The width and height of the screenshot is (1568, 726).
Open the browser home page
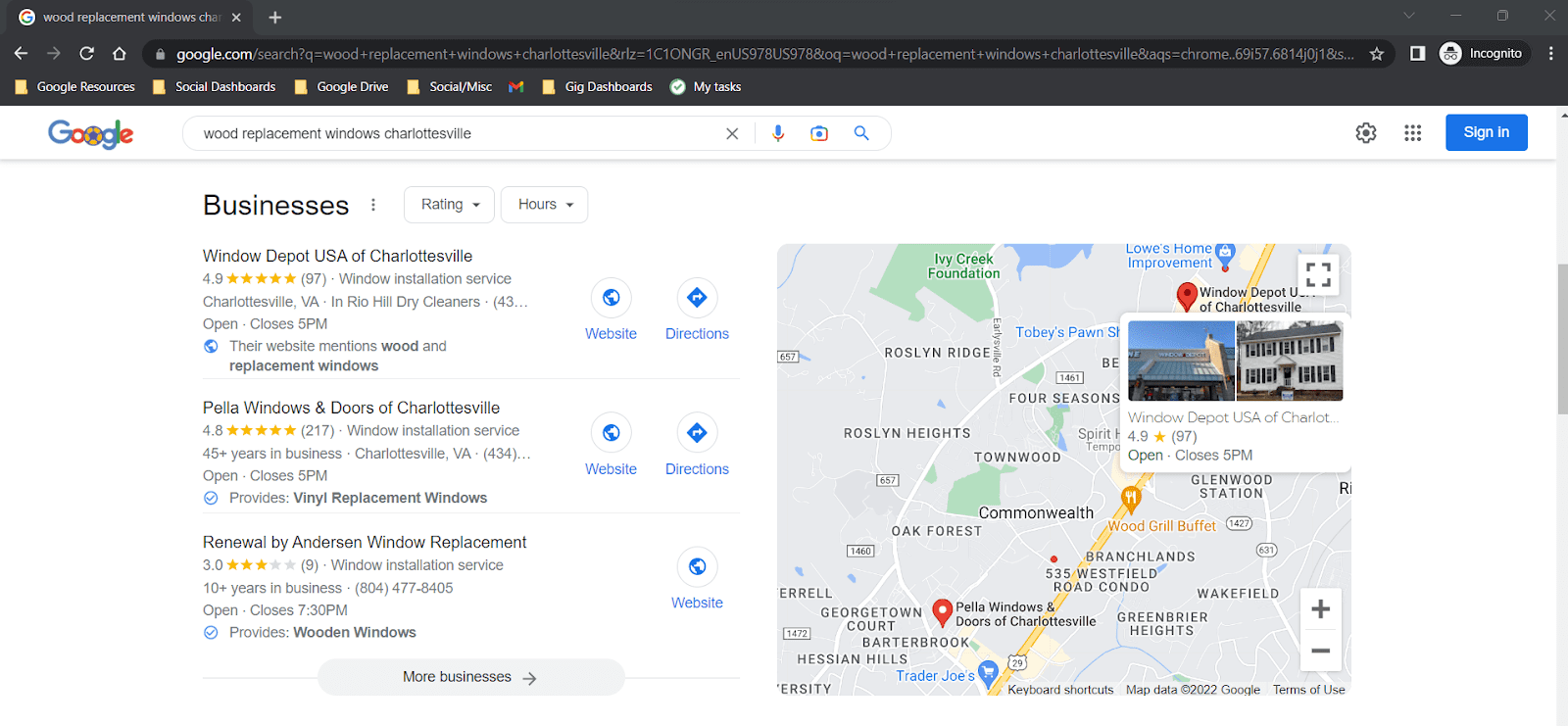(x=119, y=54)
